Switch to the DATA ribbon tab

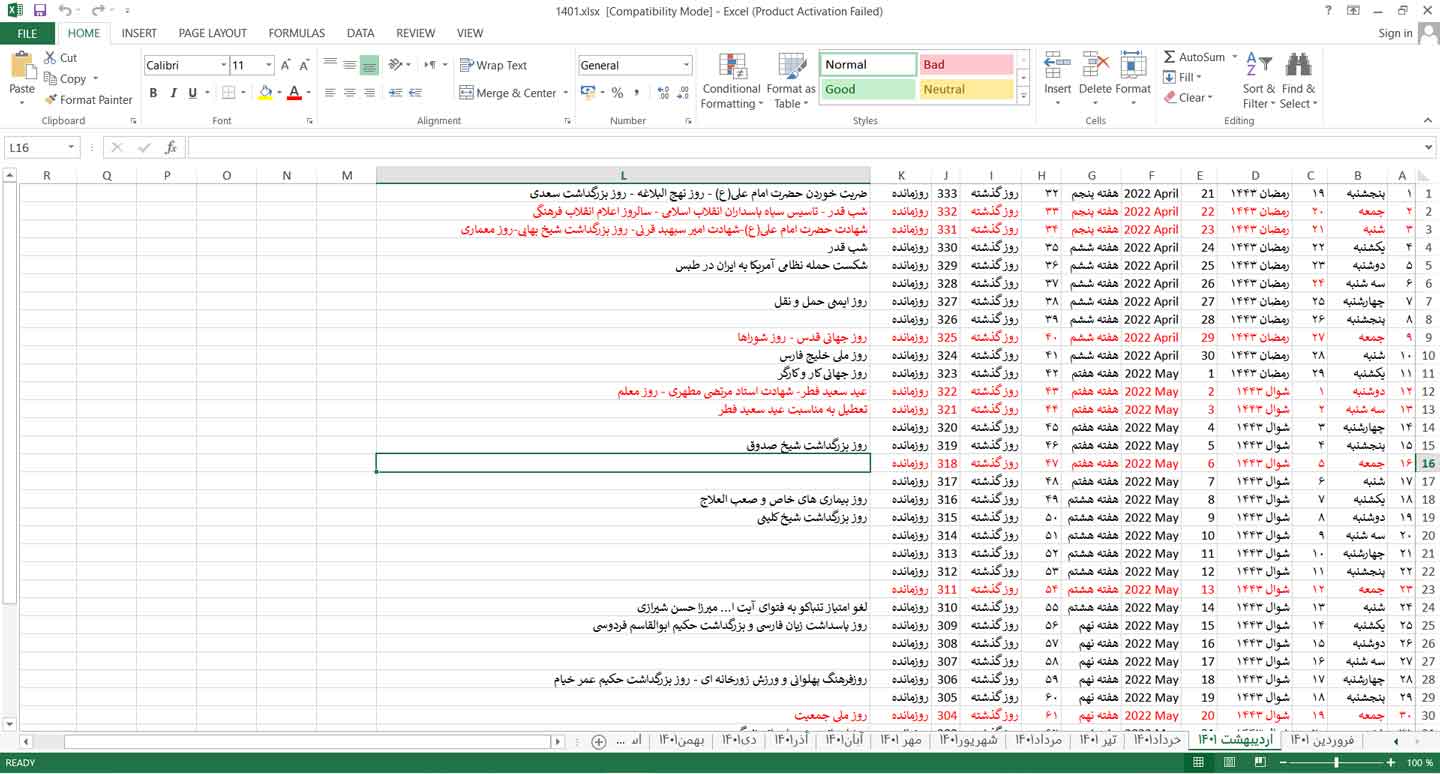point(360,33)
